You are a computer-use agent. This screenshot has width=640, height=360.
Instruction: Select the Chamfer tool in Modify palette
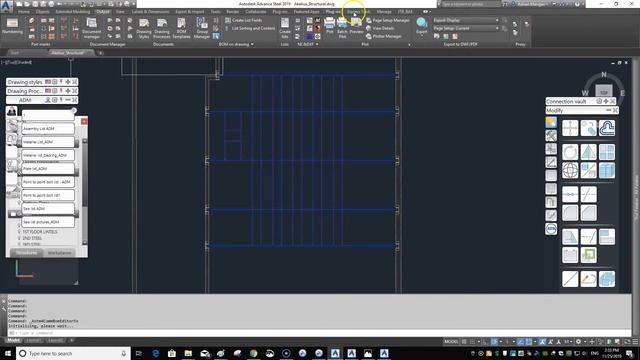pos(588,213)
